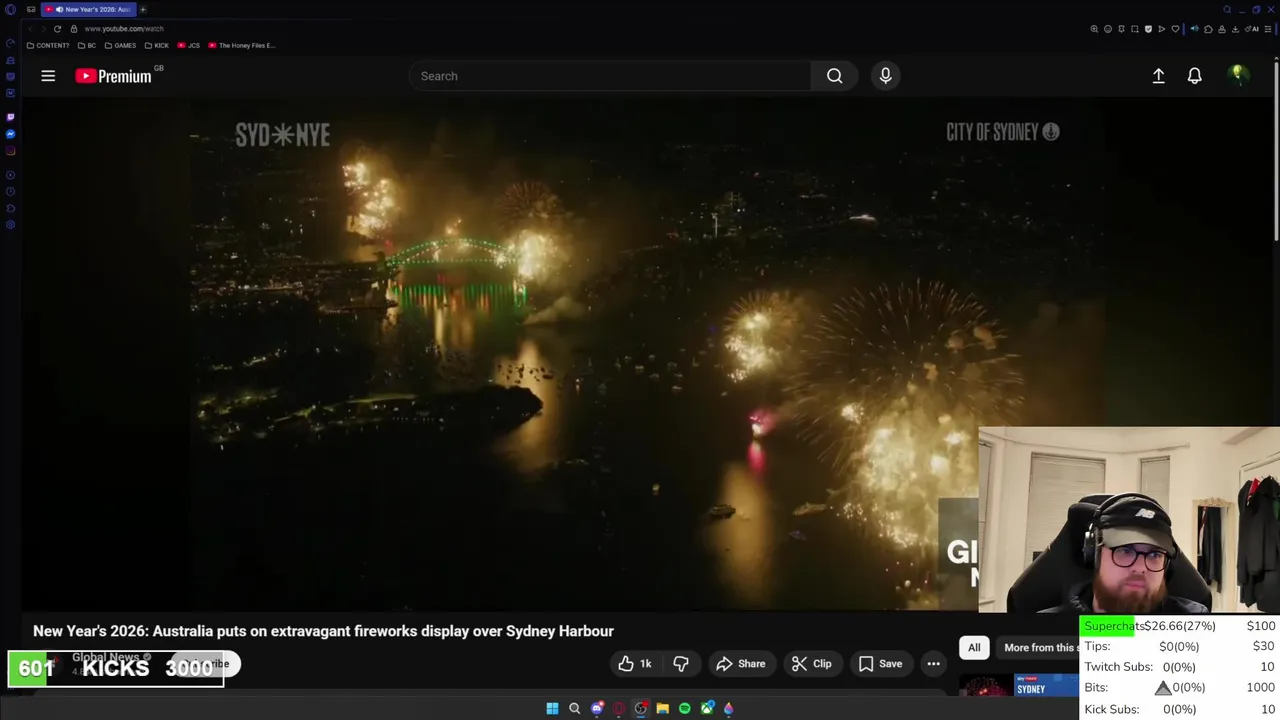Open 'The Honey Files E...' bookmark
1280x720 pixels.
point(241,45)
